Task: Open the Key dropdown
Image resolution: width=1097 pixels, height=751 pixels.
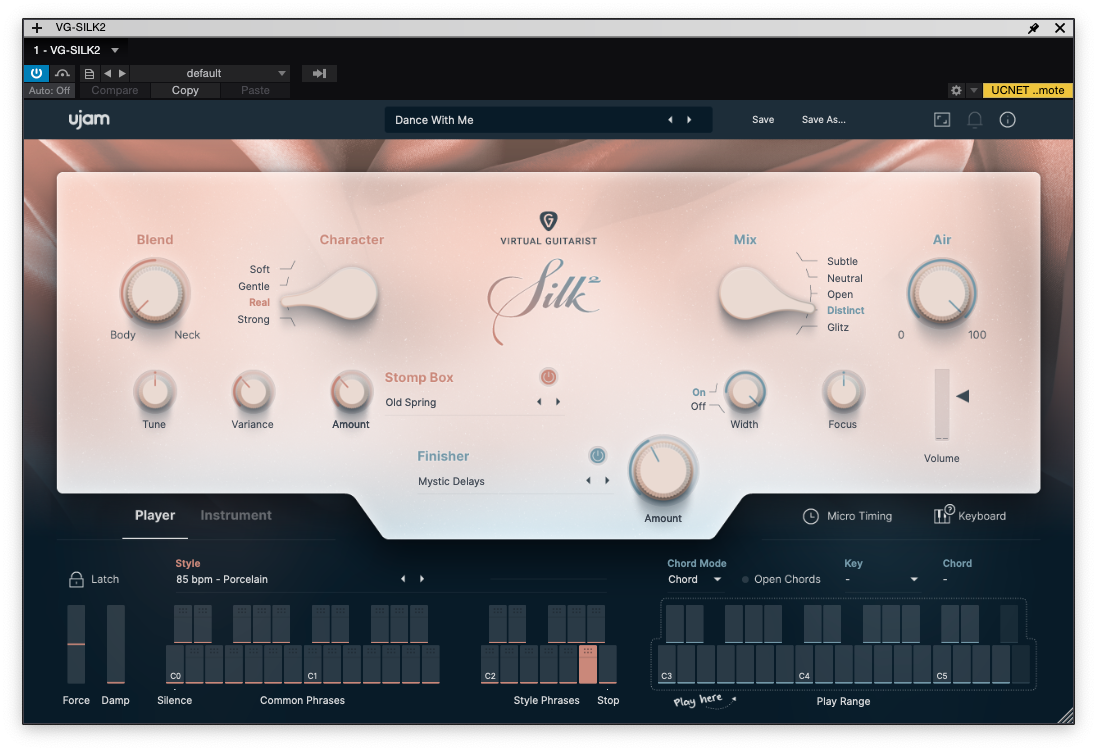Action: [882, 580]
